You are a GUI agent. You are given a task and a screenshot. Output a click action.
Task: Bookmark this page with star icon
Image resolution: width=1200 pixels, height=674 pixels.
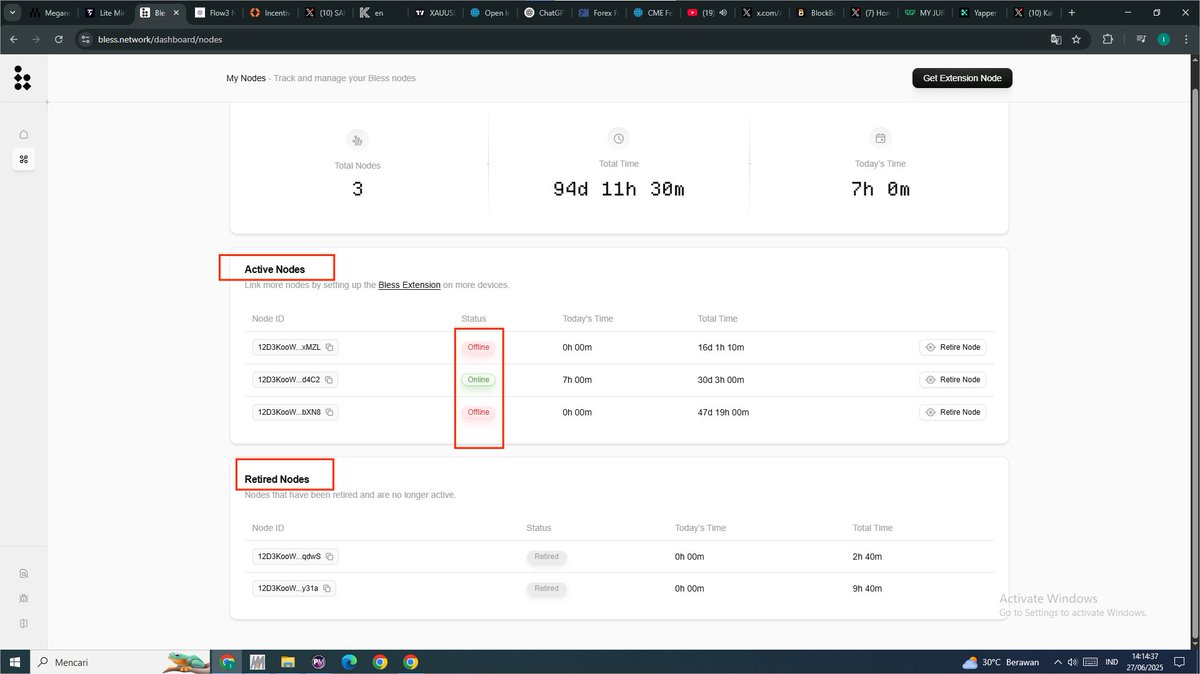coord(1076,39)
